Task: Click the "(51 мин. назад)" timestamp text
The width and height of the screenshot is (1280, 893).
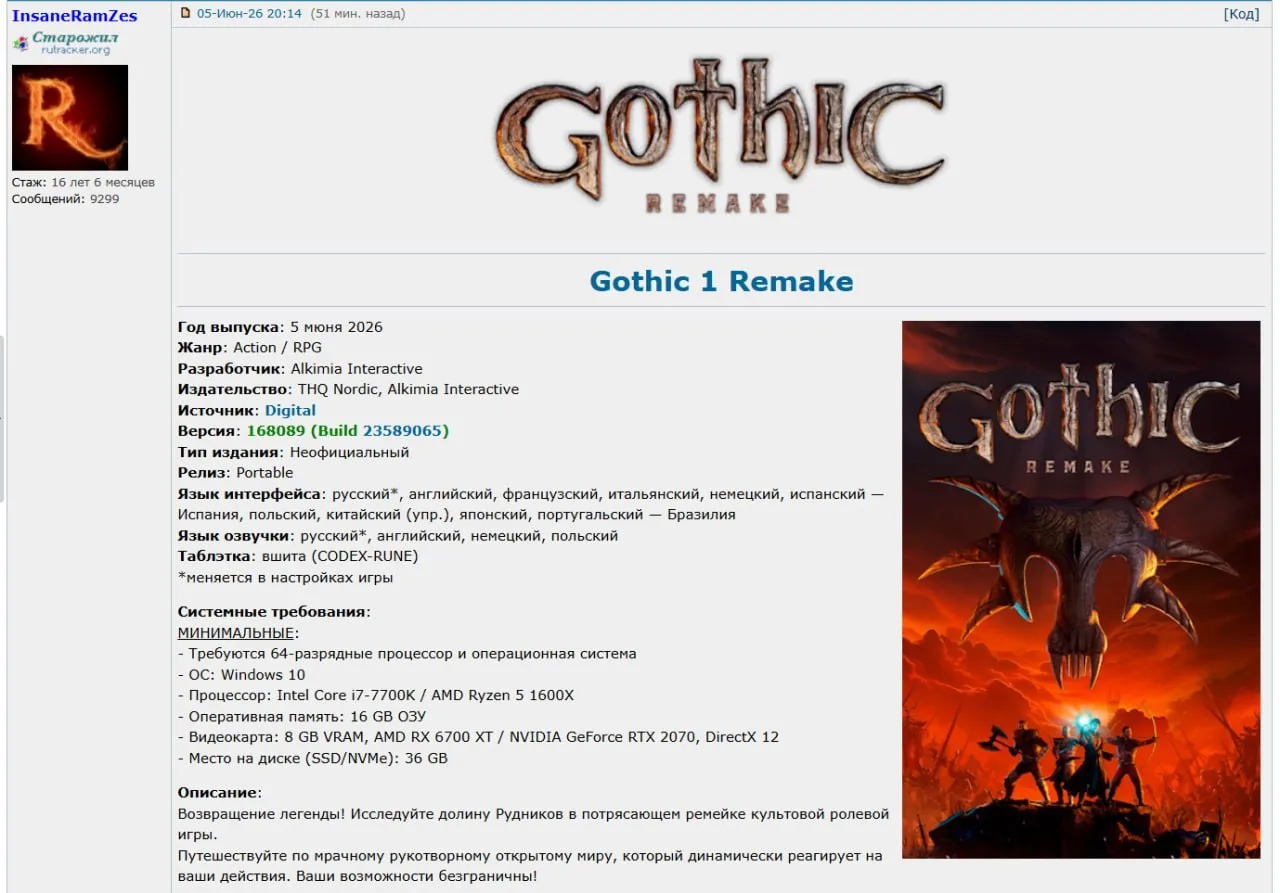Action: point(358,14)
